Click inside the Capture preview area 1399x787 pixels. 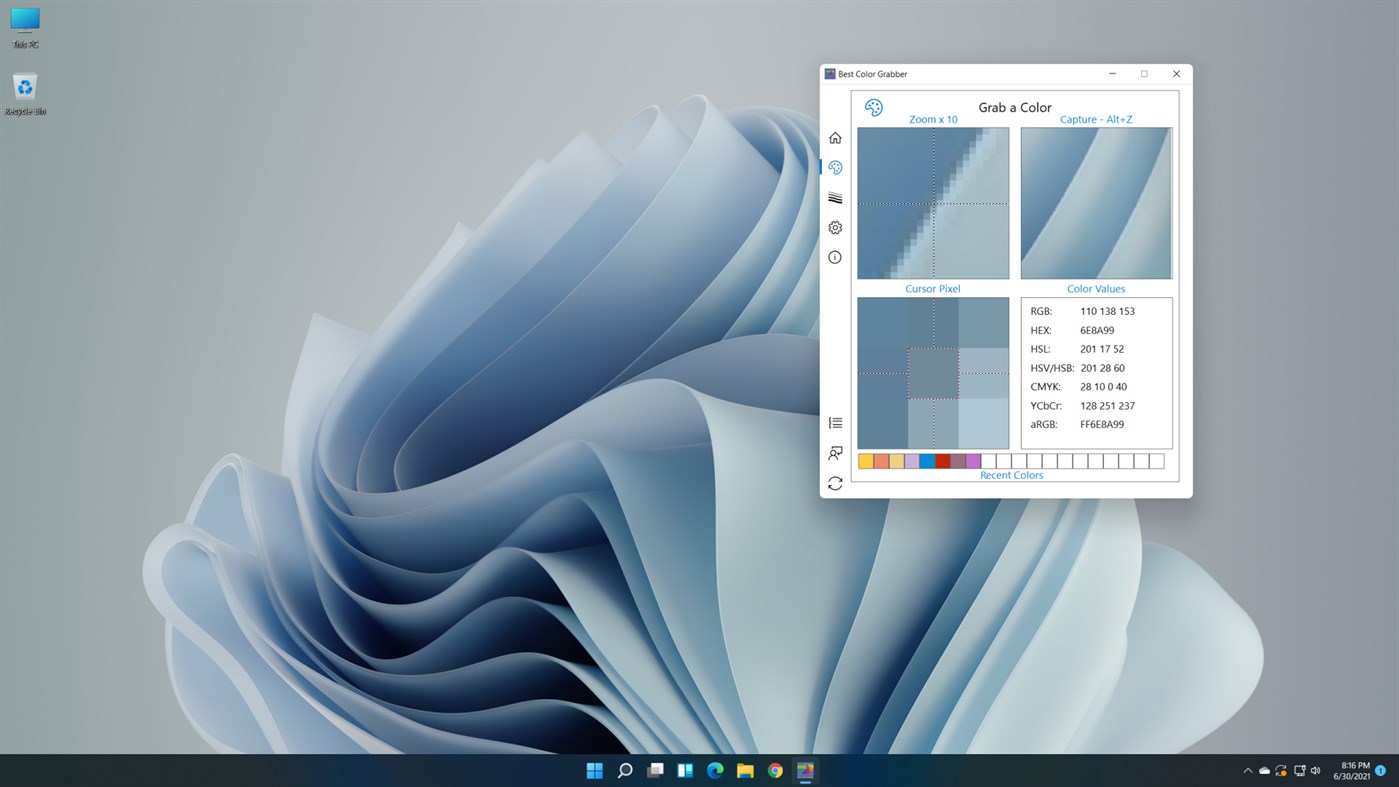(x=1095, y=203)
